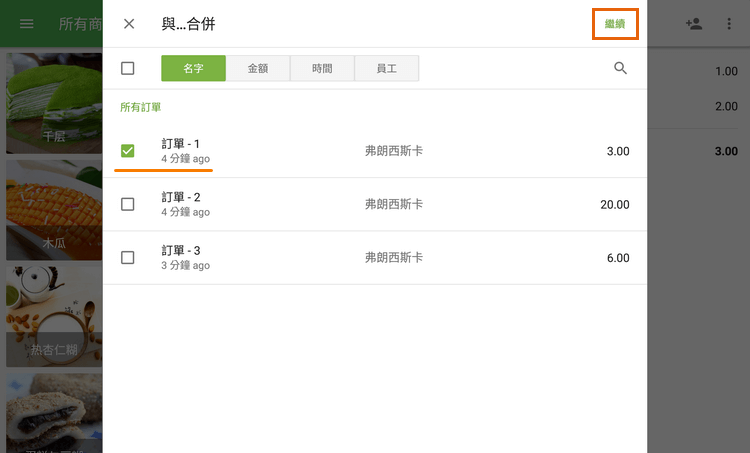Search orders with magnifier icon

621,68
